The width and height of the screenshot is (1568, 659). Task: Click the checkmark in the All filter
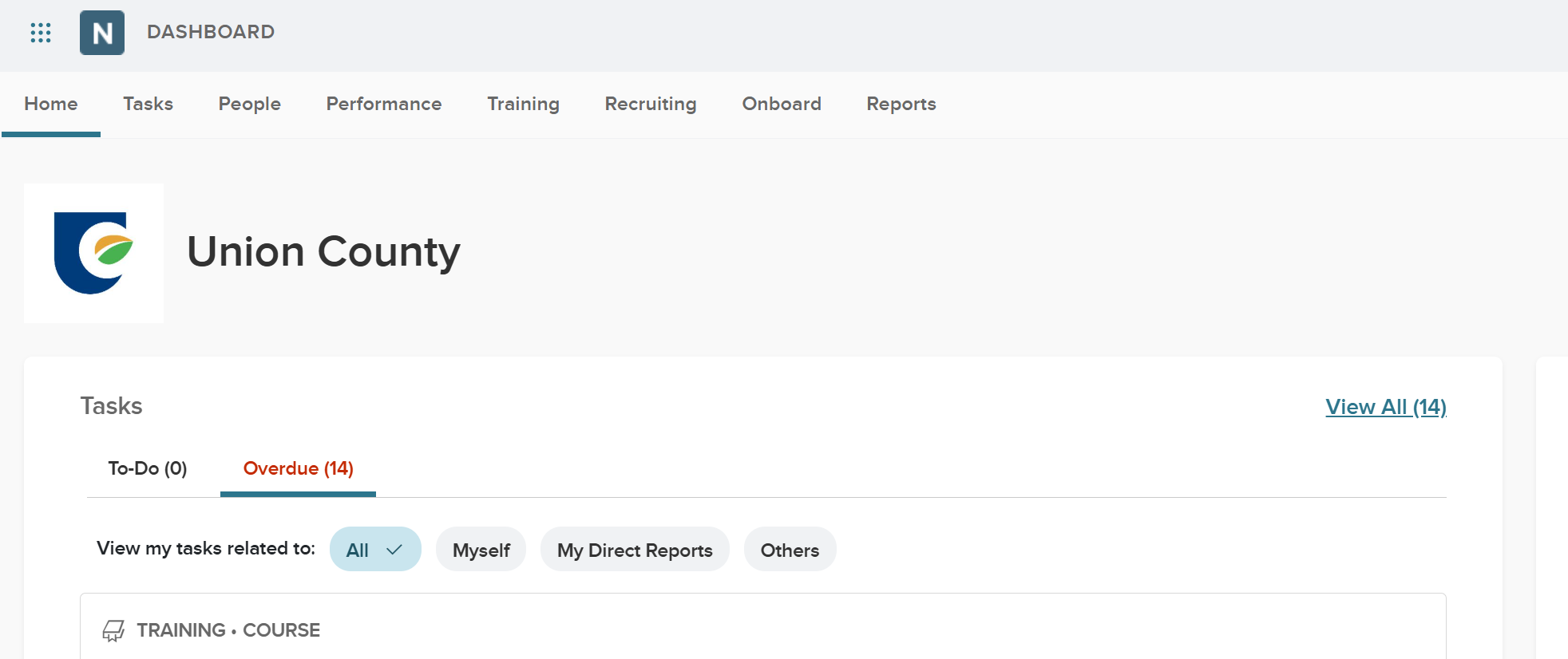point(394,550)
